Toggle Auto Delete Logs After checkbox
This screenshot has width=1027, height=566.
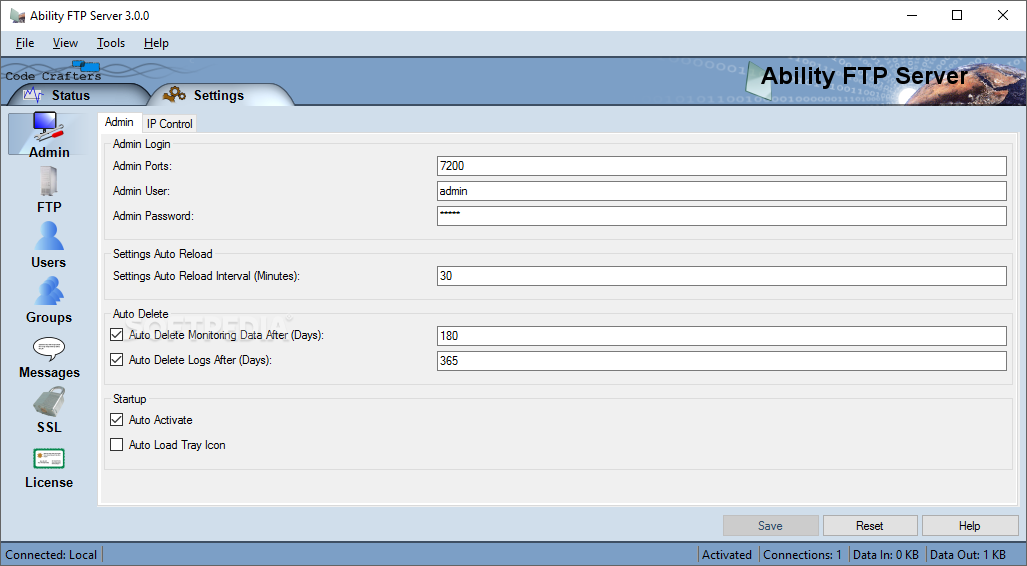tap(117, 360)
